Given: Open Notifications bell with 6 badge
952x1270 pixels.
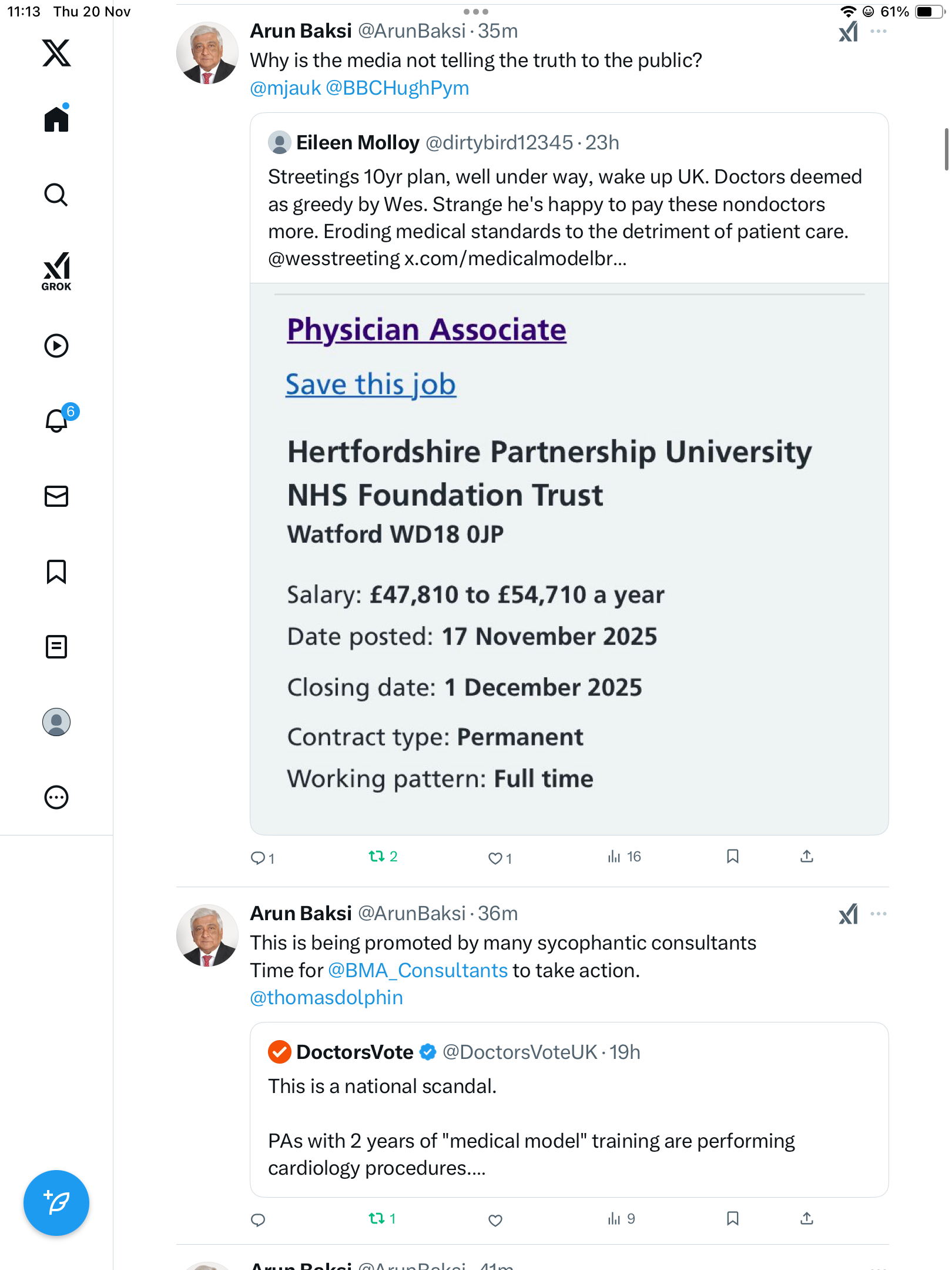Looking at the screenshot, I should pyautogui.click(x=58, y=420).
